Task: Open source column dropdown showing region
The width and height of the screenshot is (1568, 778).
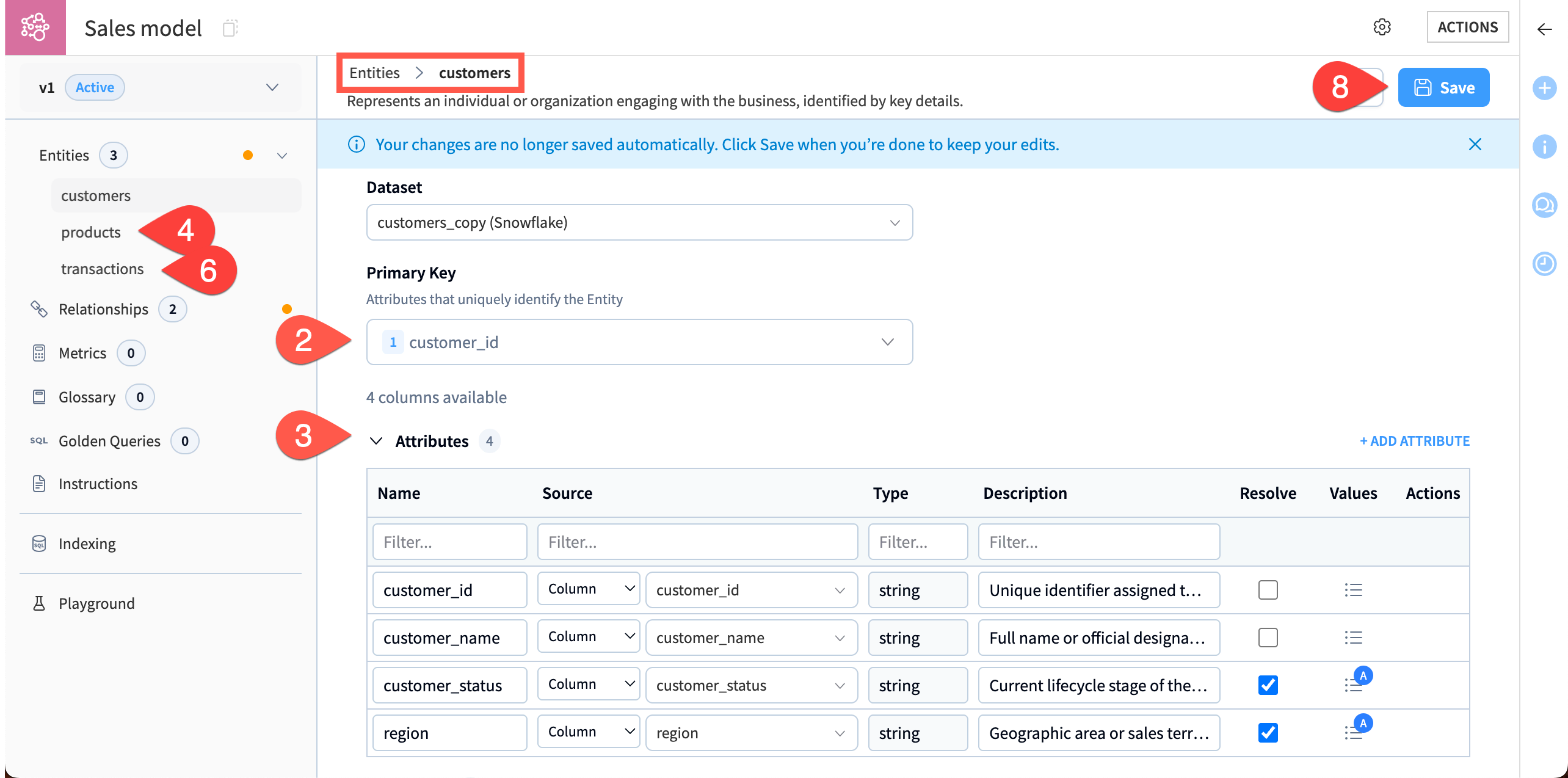Action: point(751,733)
